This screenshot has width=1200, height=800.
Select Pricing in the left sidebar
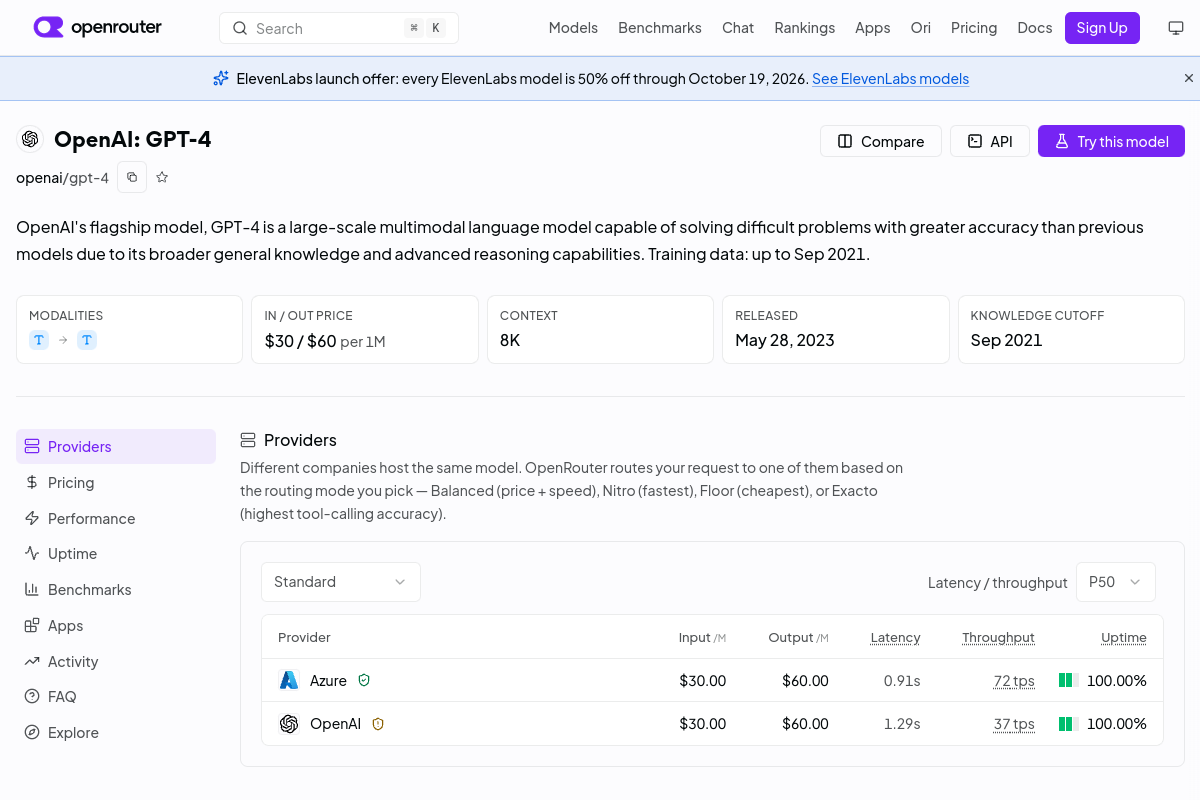[116, 482]
